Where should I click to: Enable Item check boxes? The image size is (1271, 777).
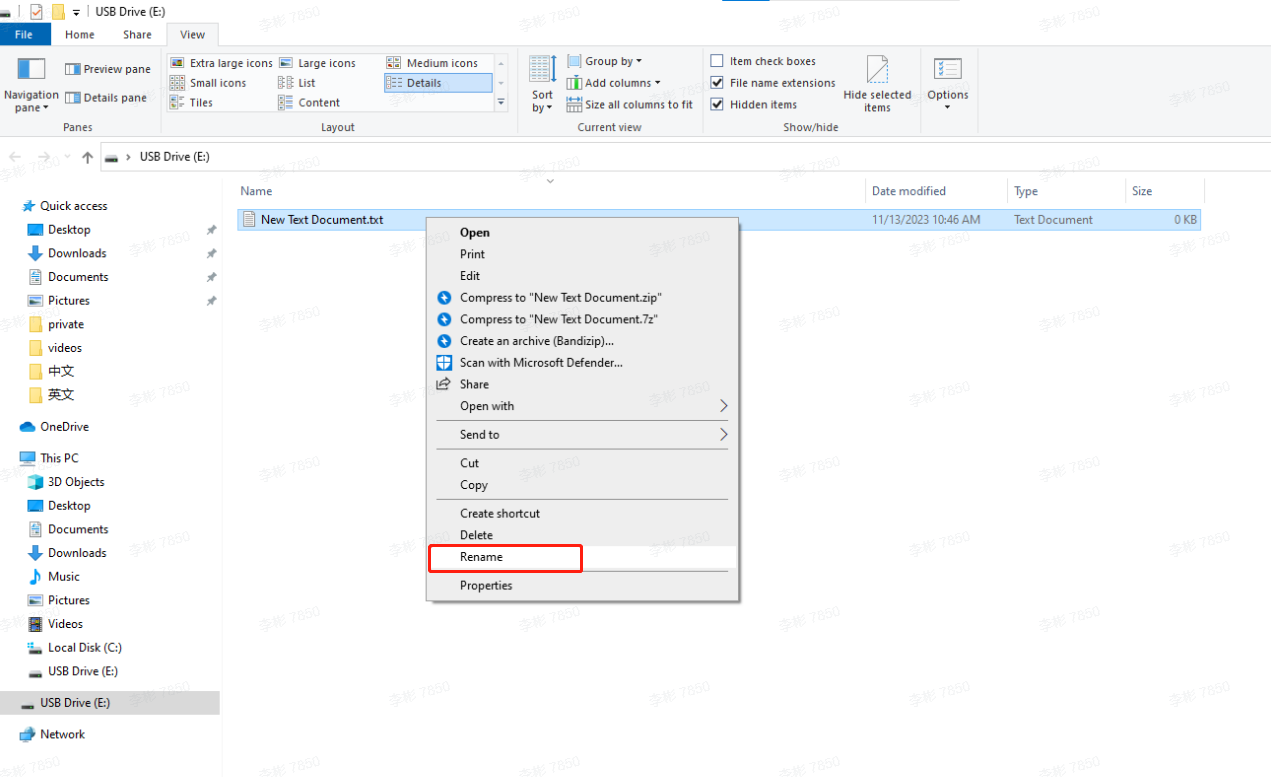[717, 60]
